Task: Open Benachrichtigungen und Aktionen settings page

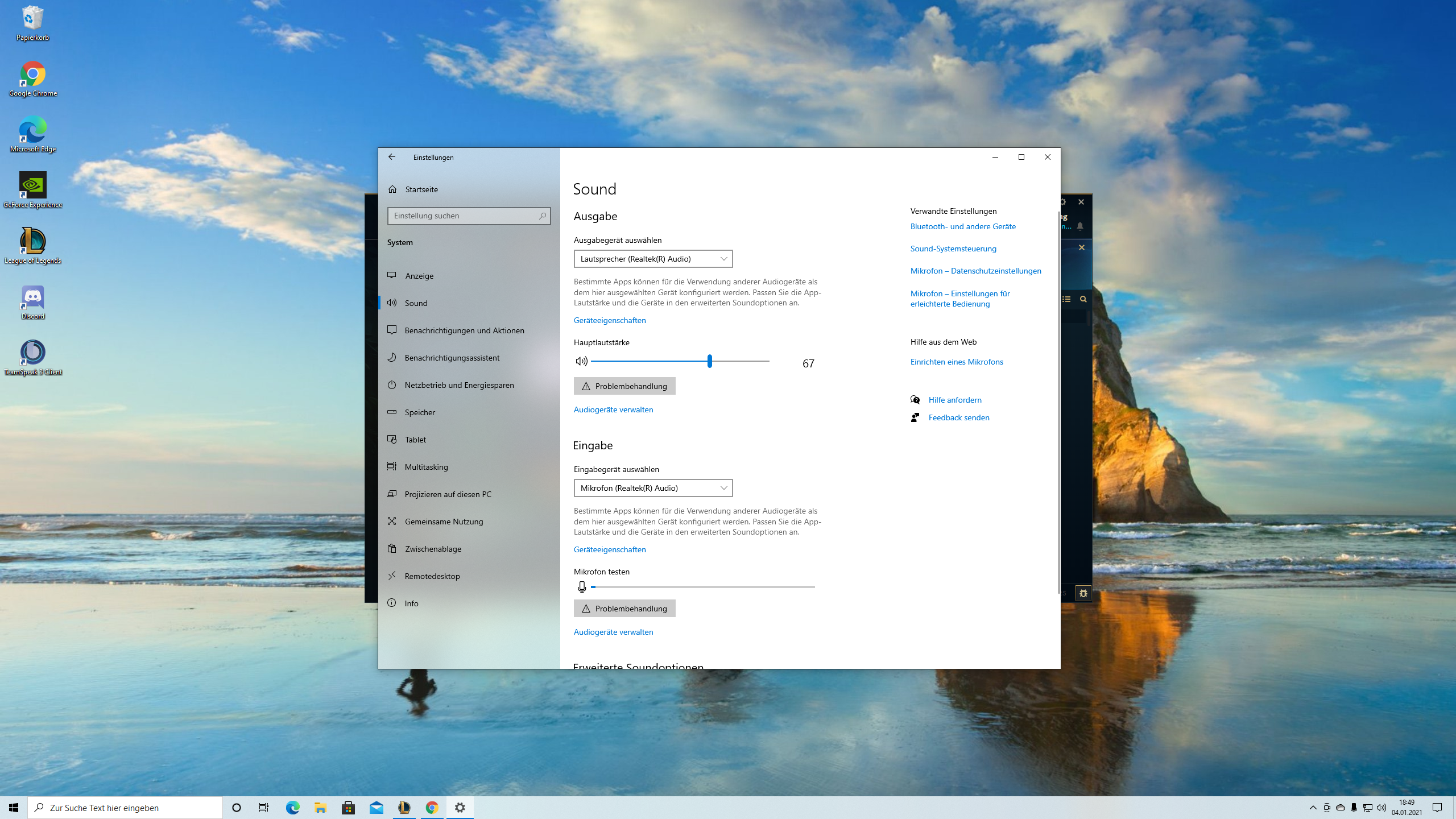Action: (x=464, y=330)
